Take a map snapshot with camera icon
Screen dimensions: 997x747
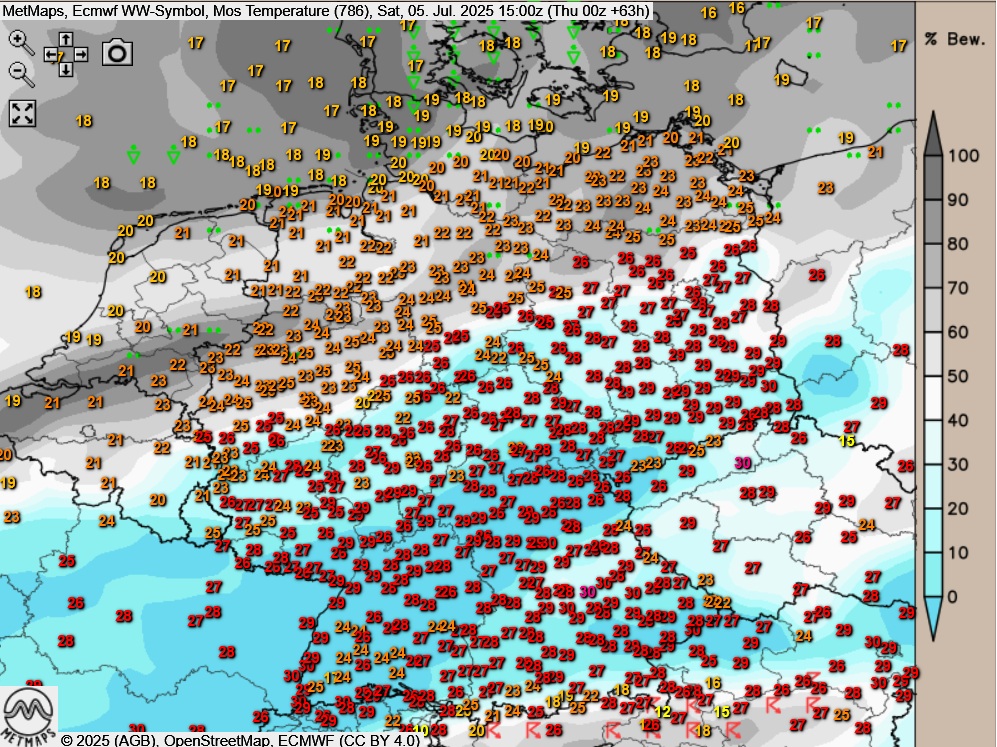pyautogui.click(x=117, y=52)
